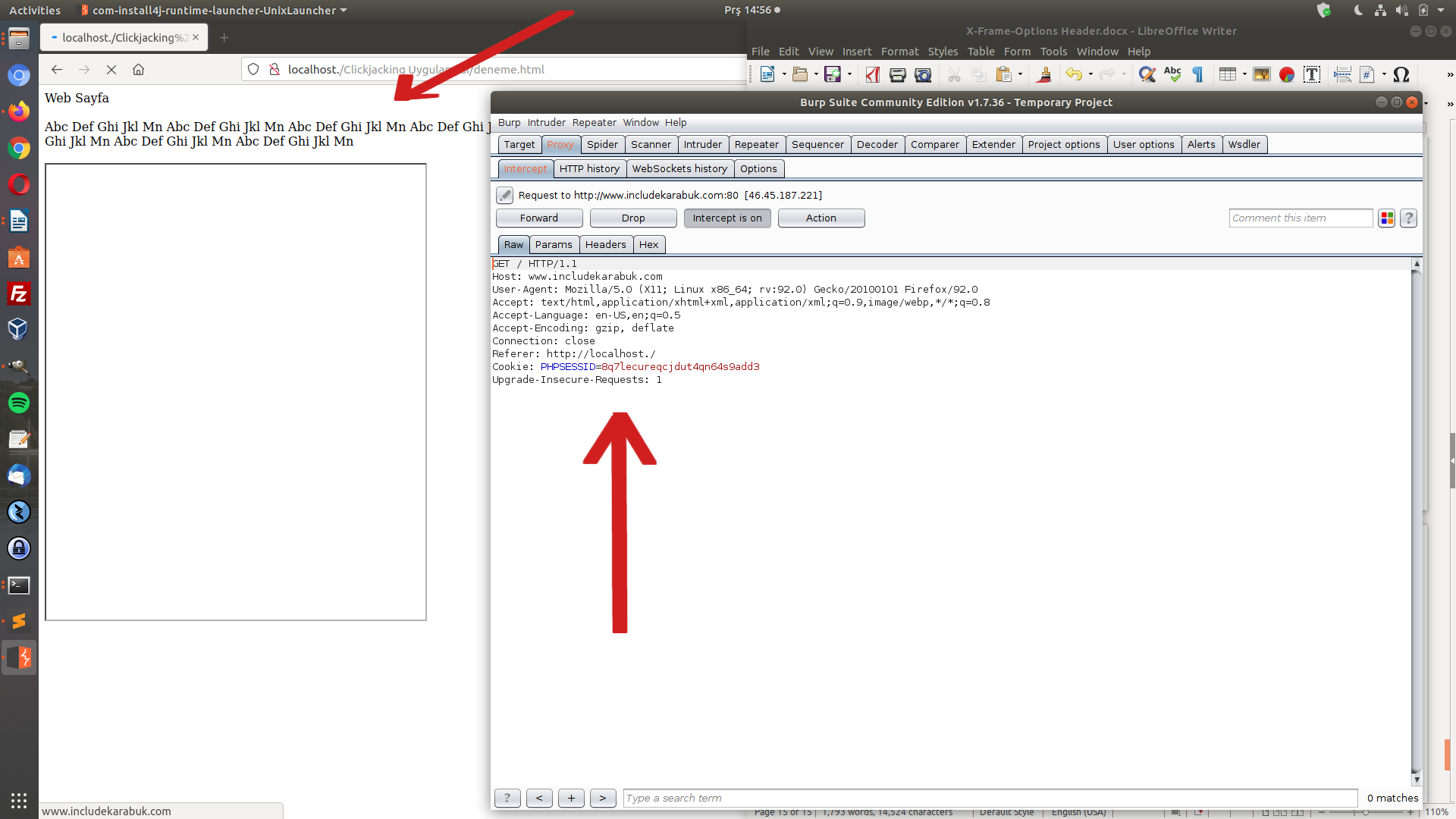1456x819 pixels.
Task: Expand Save dropdown arrow in Writer
Action: point(849,74)
